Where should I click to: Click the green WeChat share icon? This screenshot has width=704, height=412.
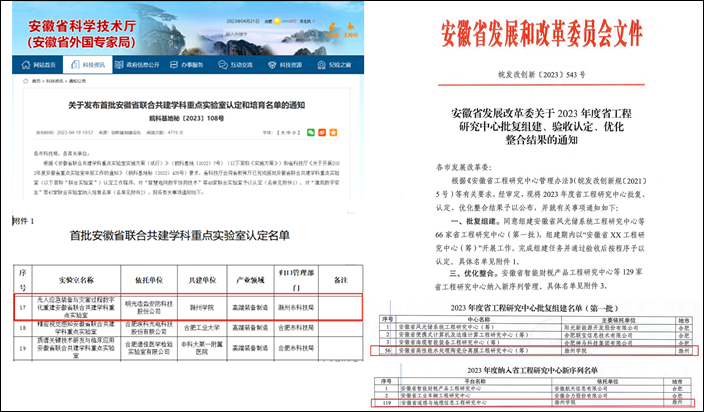click(311, 132)
